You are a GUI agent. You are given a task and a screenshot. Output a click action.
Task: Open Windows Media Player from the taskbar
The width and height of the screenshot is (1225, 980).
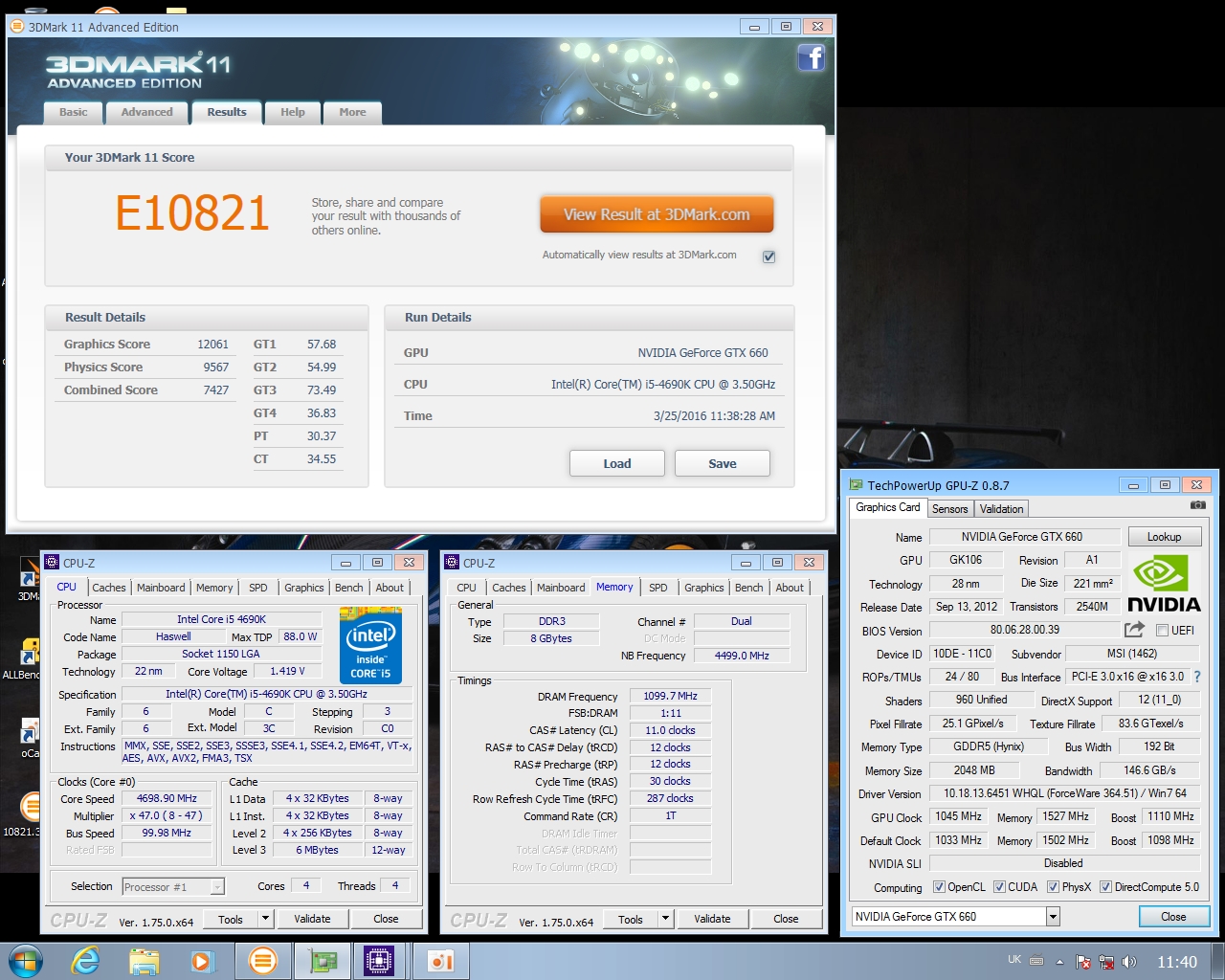pyautogui.click(x=202, y=961)
